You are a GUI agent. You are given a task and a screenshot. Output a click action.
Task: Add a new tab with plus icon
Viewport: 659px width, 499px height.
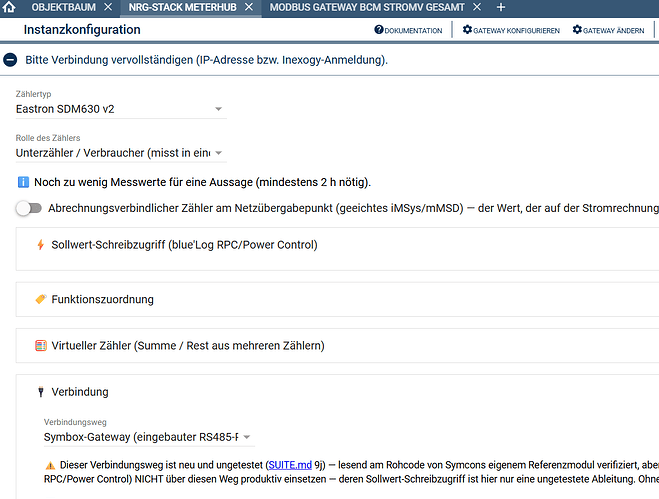coord(501,7)
